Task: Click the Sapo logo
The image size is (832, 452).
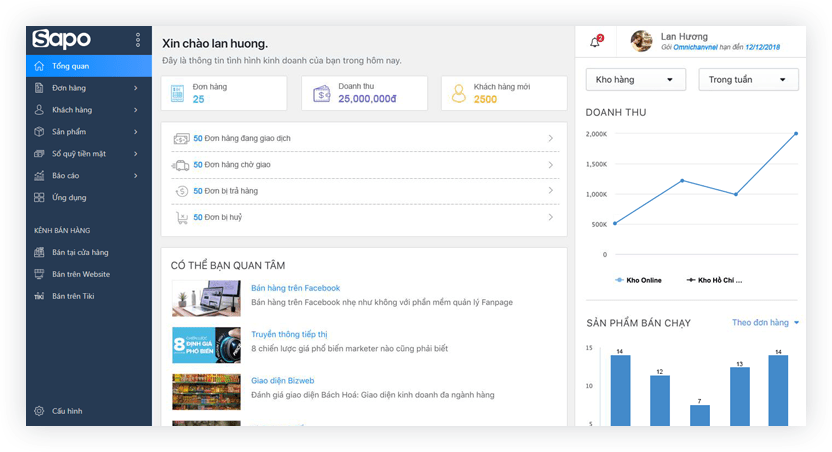Action: click(x=61, y=39)
